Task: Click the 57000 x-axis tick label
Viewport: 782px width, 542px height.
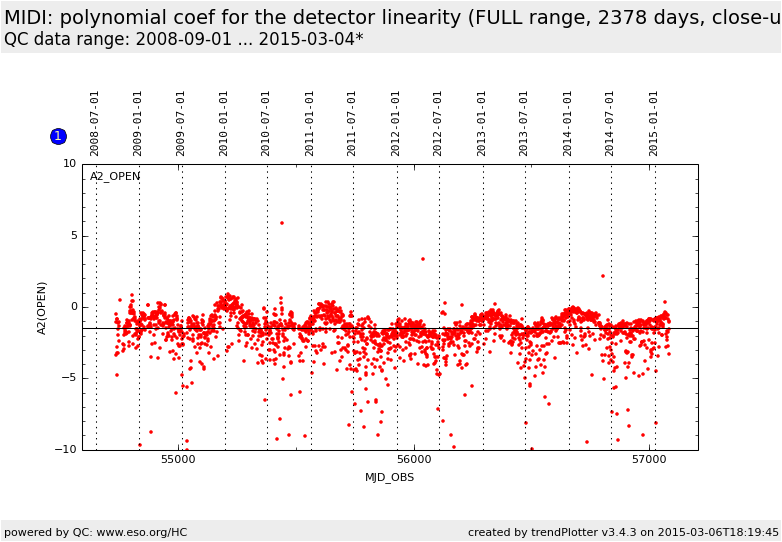Action: coord(649,460)
